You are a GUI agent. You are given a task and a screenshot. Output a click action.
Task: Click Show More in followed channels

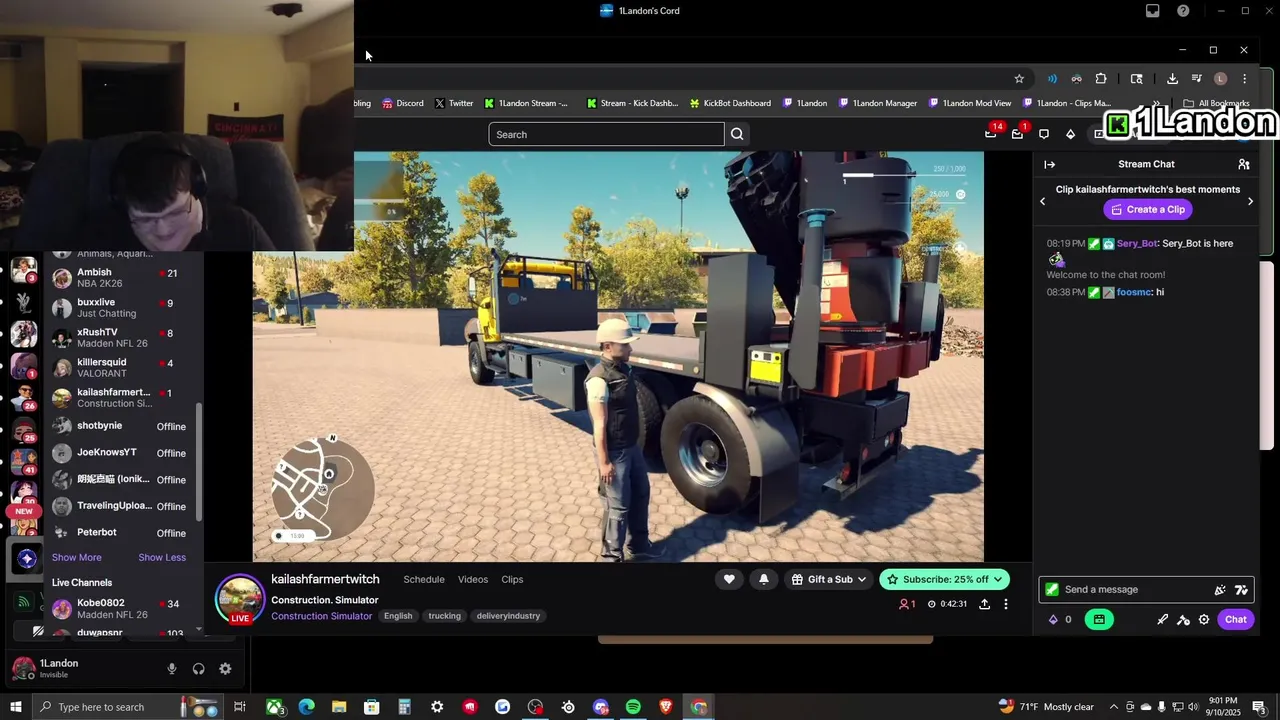(77, 557)
